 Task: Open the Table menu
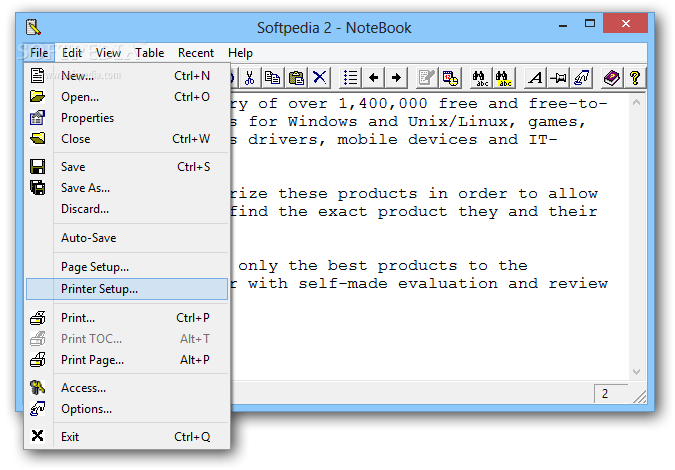point(149,53)
